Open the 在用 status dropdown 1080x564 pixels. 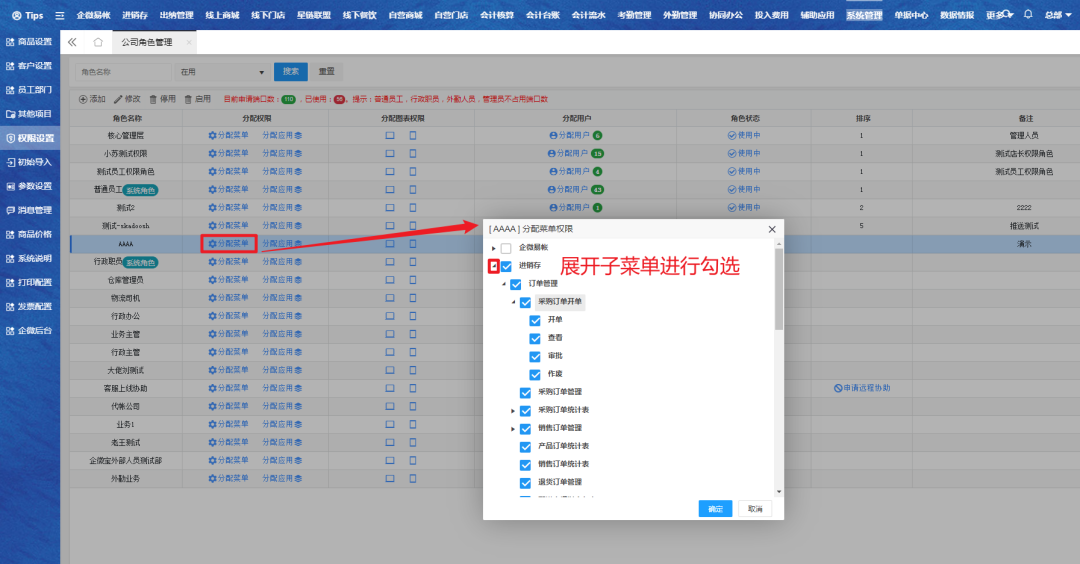click(x=220, y=72)
